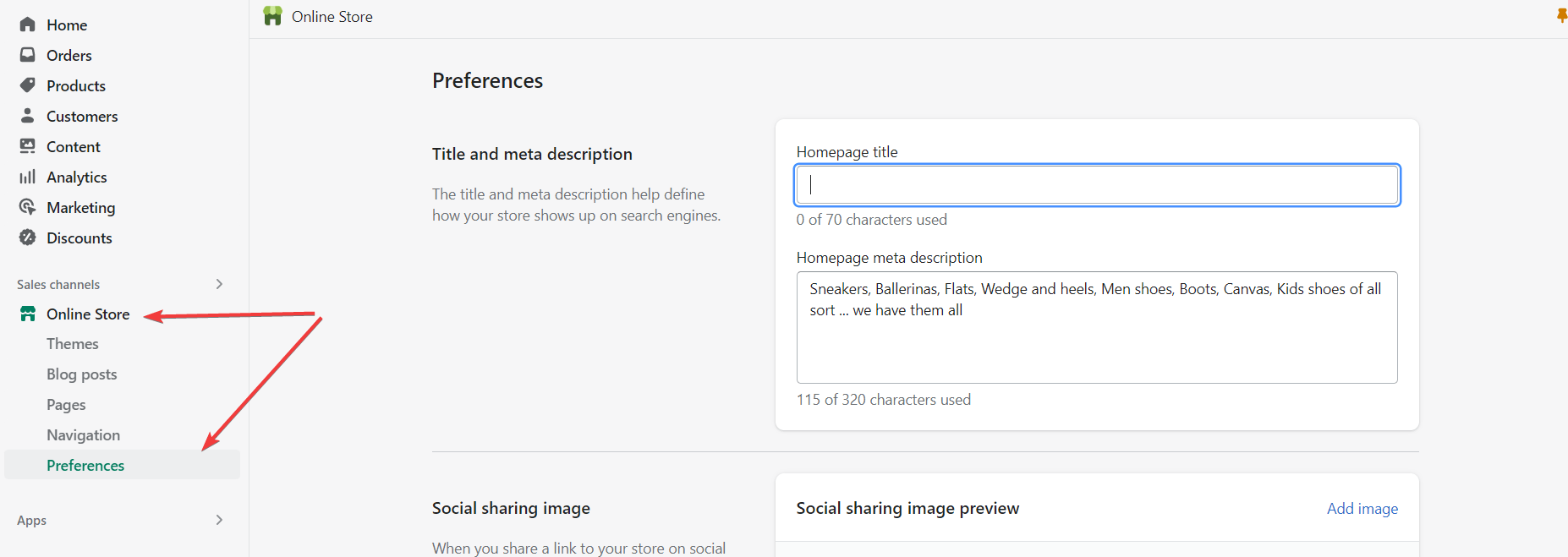The width and height of the screenshot is (1568, 557).
Task: Click the Online Store shop icon in sidebar
Action: (28, 314)
